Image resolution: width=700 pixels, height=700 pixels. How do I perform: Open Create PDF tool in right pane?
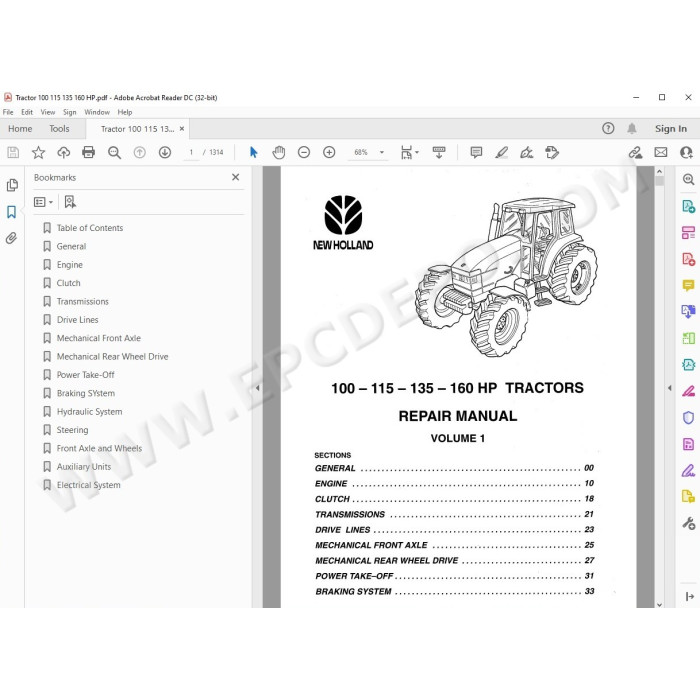point(688,259)
